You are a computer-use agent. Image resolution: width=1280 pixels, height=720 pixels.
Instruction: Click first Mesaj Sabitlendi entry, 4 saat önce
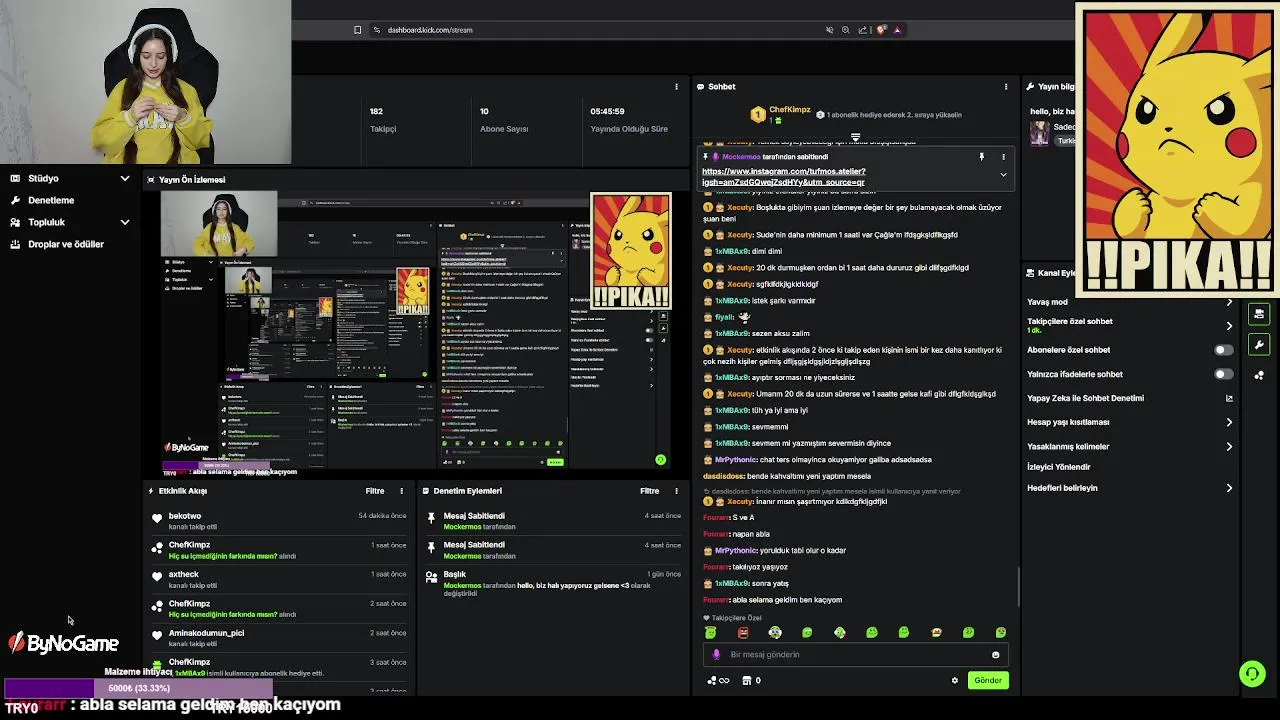click(x=553, y=521)
